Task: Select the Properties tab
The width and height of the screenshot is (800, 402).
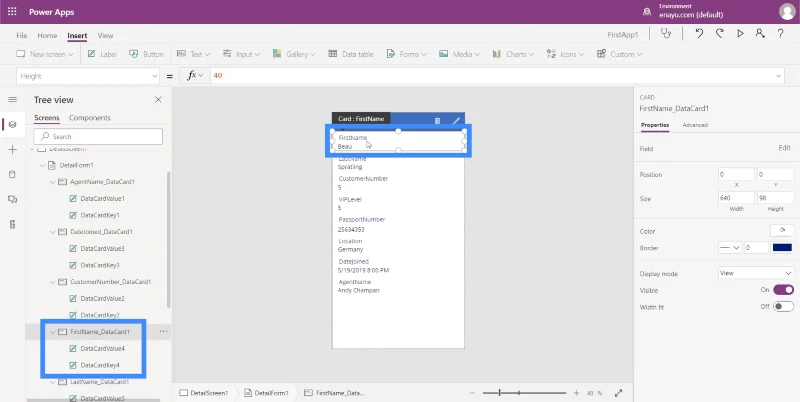Action: point(655,125)
